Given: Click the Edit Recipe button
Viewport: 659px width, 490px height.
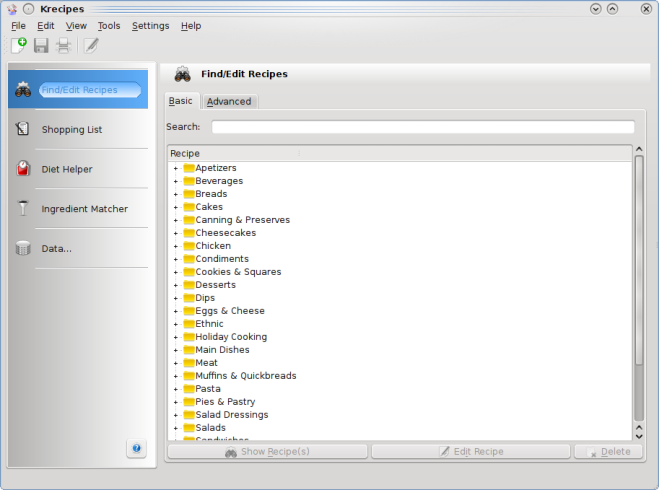Looking at the screenshot, I should (471, 451).
